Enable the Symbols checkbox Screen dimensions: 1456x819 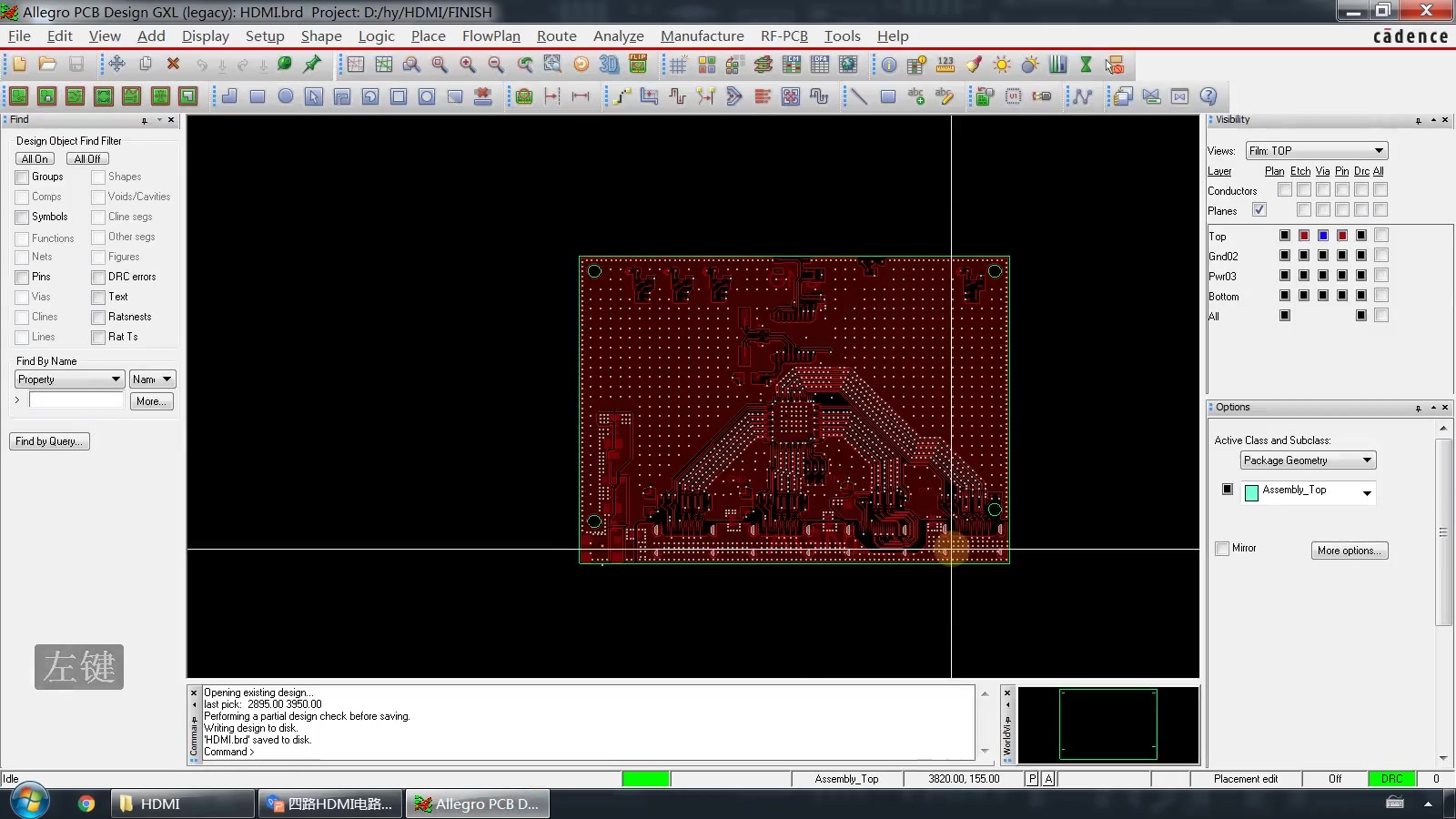click(x=22, y=217)
